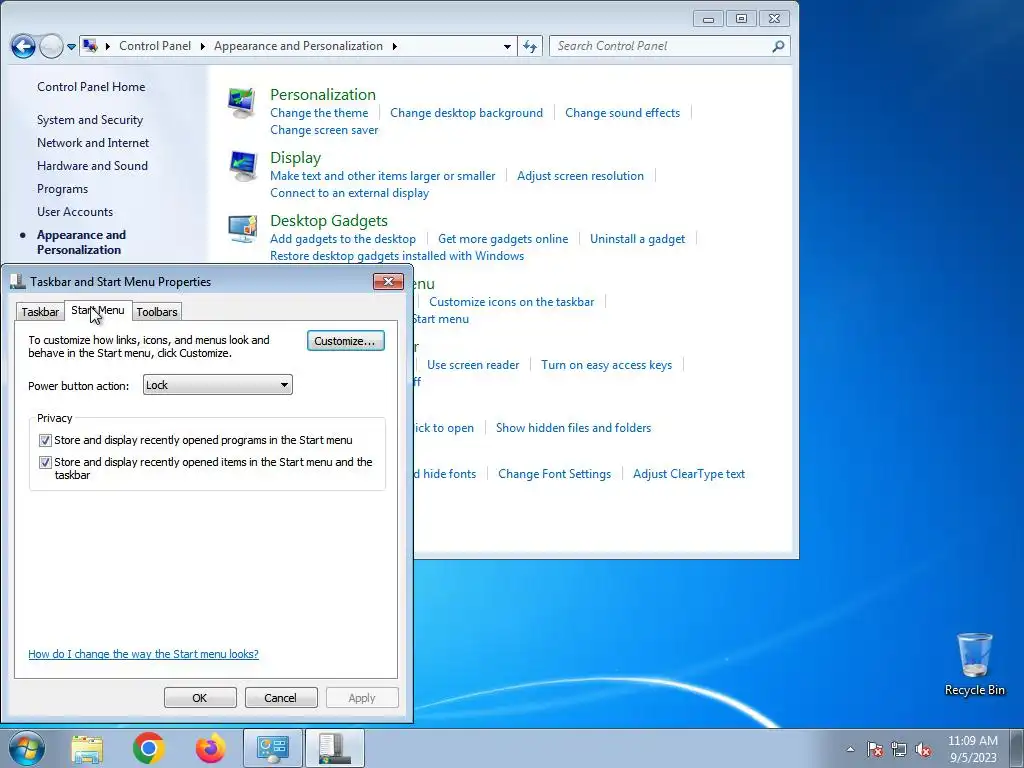Click the muted volume tray icon
The width and height of the screenshot is (1024, 768).
923,749
